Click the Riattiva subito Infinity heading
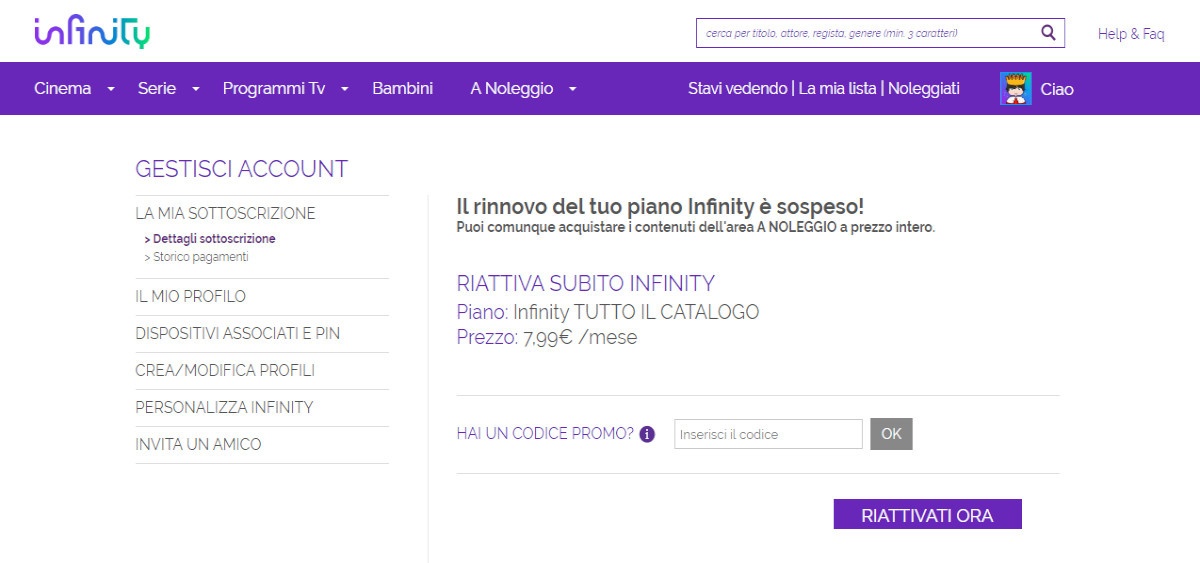The image size is (1200, 563). coord(586,283)
